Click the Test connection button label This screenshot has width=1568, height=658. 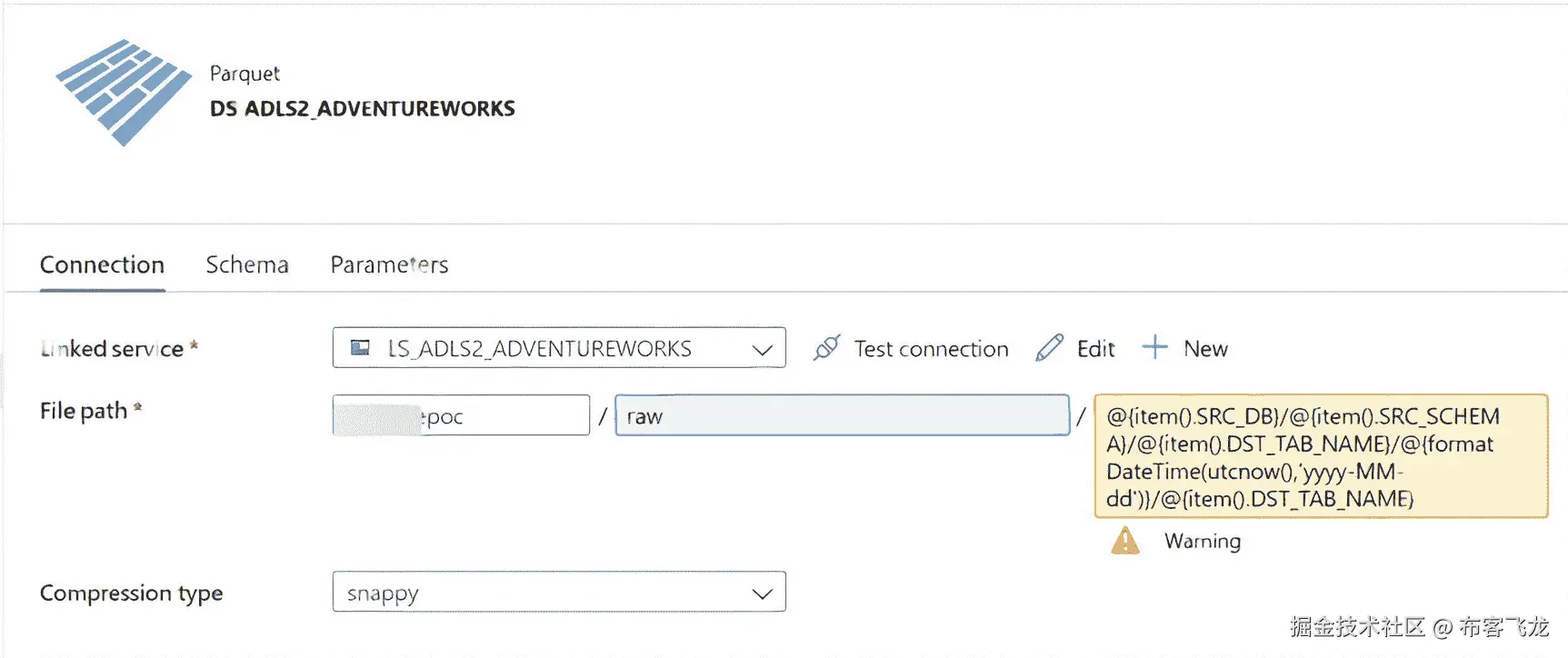(x=931, y=348)
